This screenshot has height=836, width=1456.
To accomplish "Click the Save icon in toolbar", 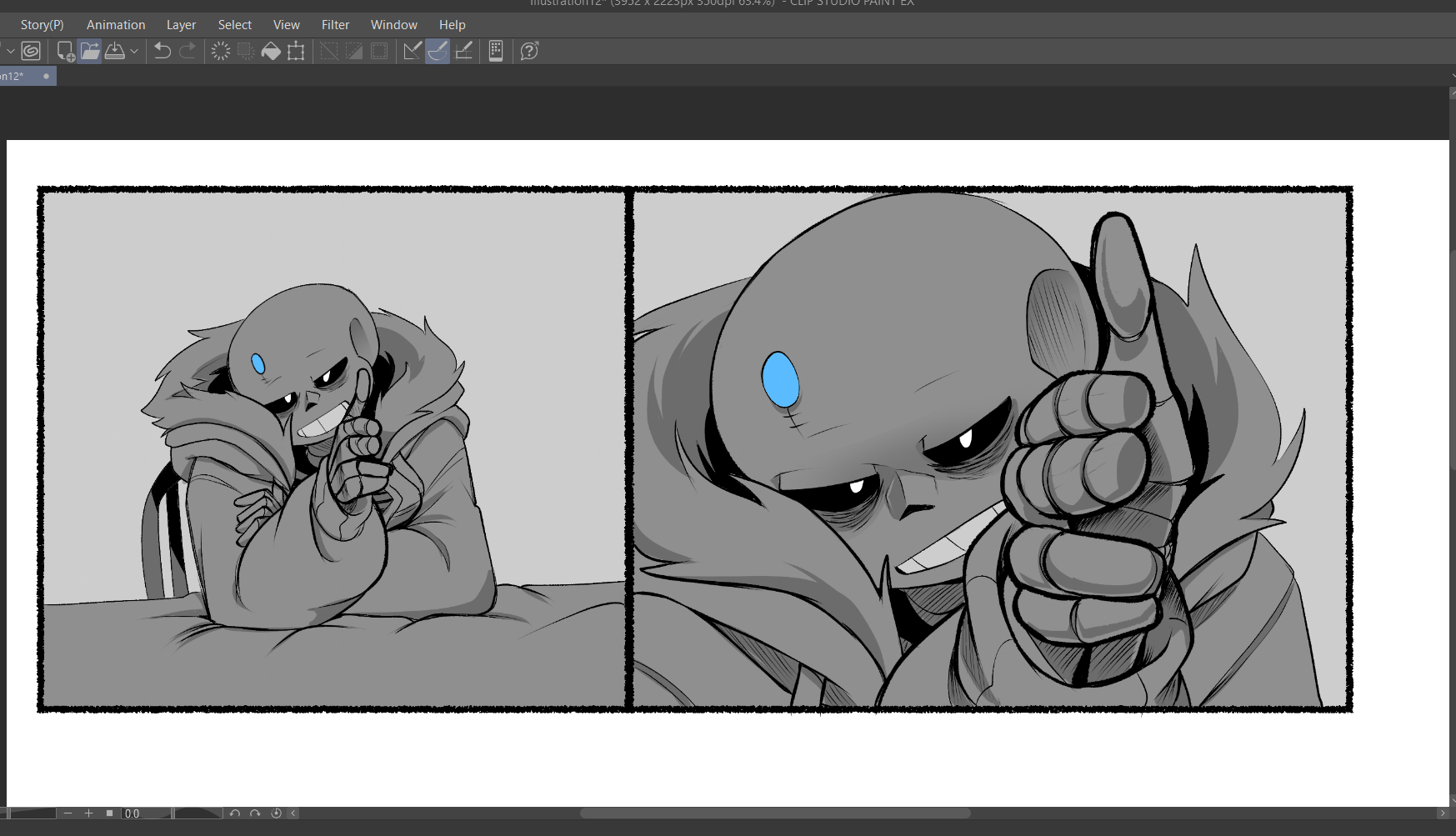I will tap(115, 52).
